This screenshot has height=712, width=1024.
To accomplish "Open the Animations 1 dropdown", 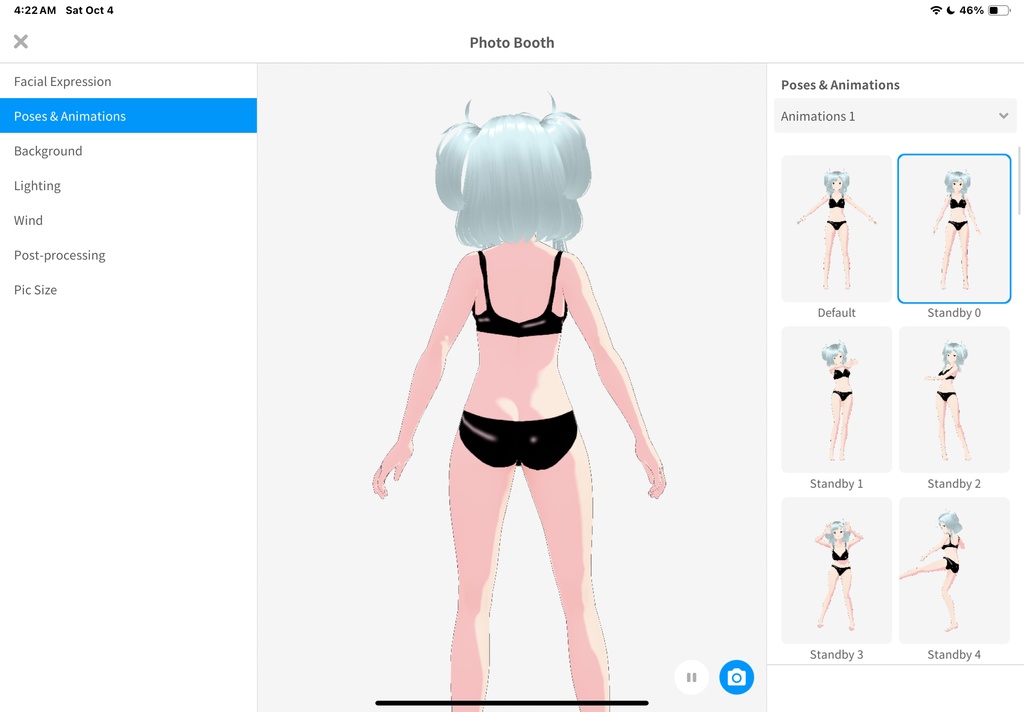I will 895,116.
